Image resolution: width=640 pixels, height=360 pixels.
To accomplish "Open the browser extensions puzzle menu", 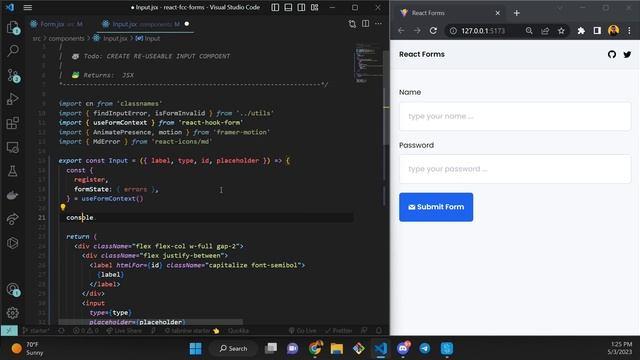I will 581,31.
